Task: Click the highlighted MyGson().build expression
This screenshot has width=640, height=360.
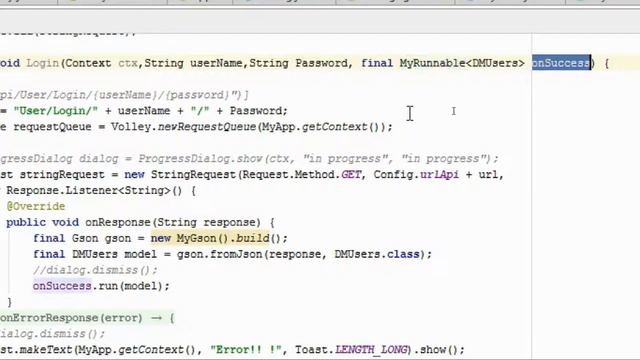Action: pos(210,238)
